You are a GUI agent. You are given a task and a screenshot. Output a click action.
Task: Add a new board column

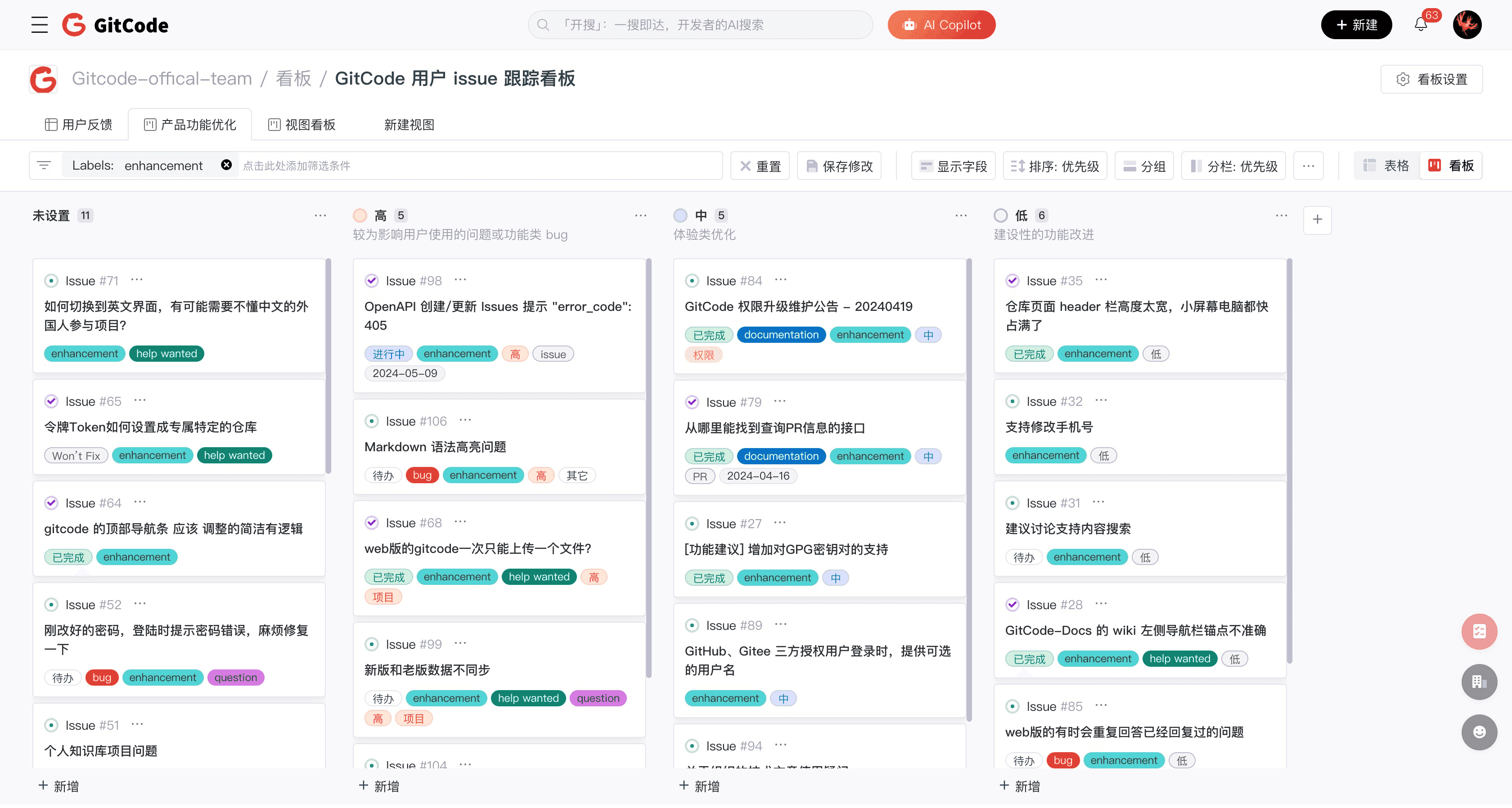[x=1317, y=220]
